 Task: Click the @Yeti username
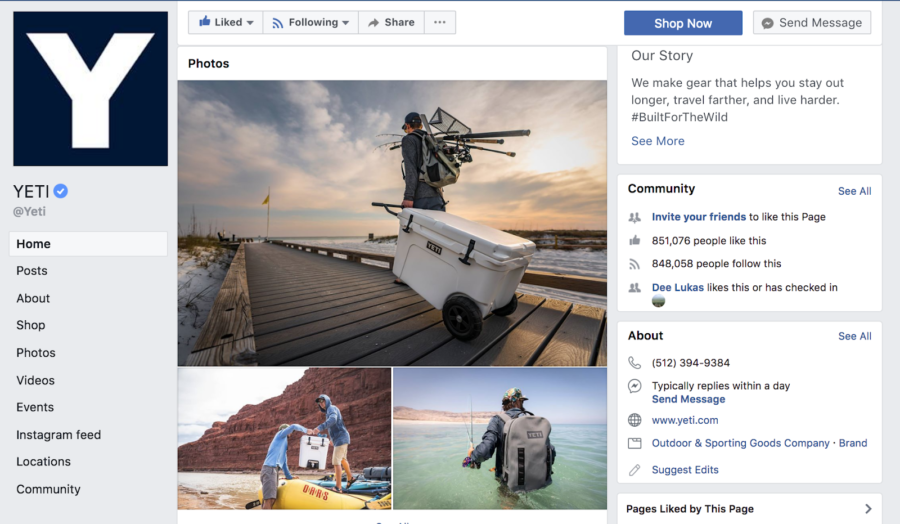point(29,212)
